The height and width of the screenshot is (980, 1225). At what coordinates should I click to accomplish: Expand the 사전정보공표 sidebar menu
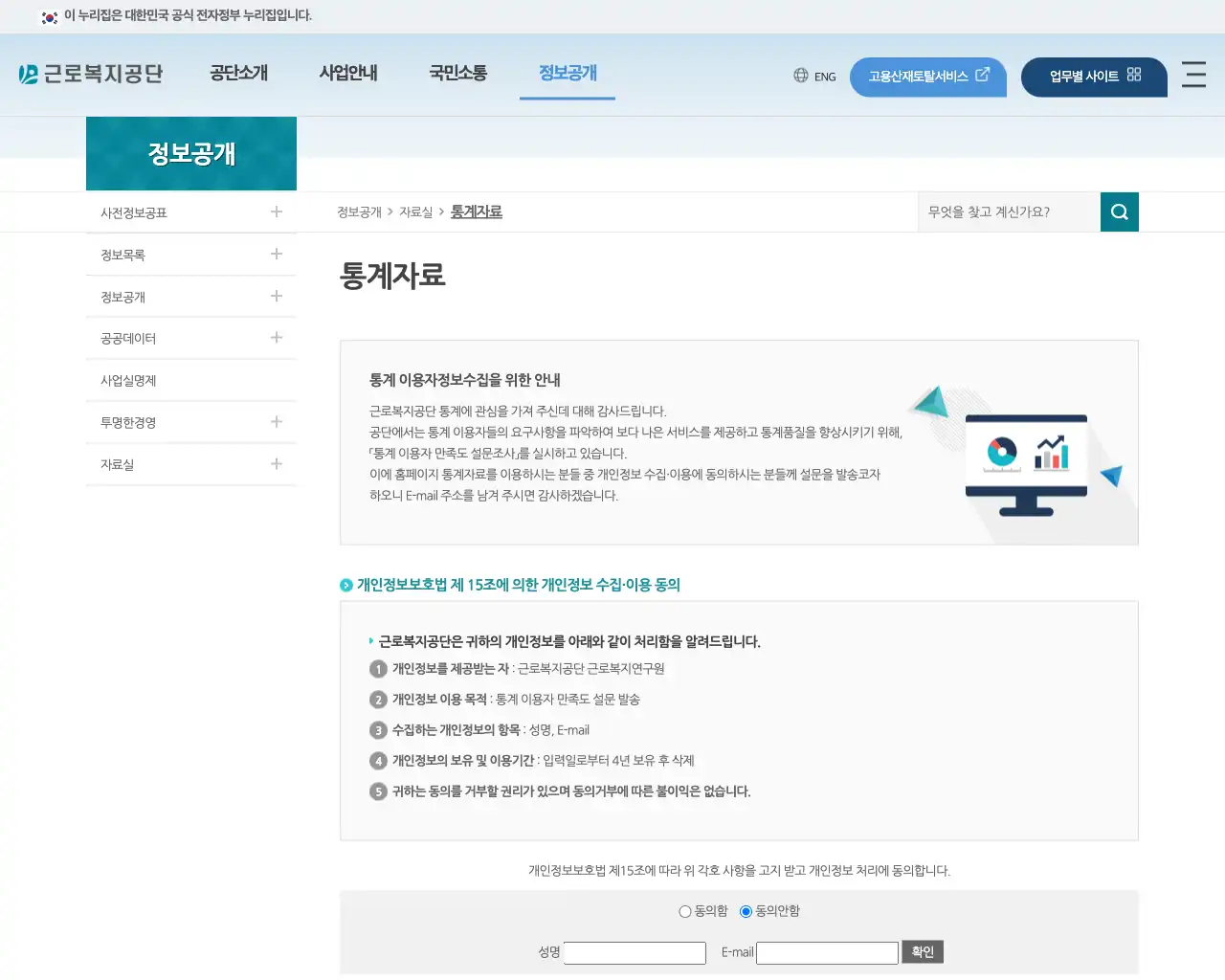(x=276, y=212)
